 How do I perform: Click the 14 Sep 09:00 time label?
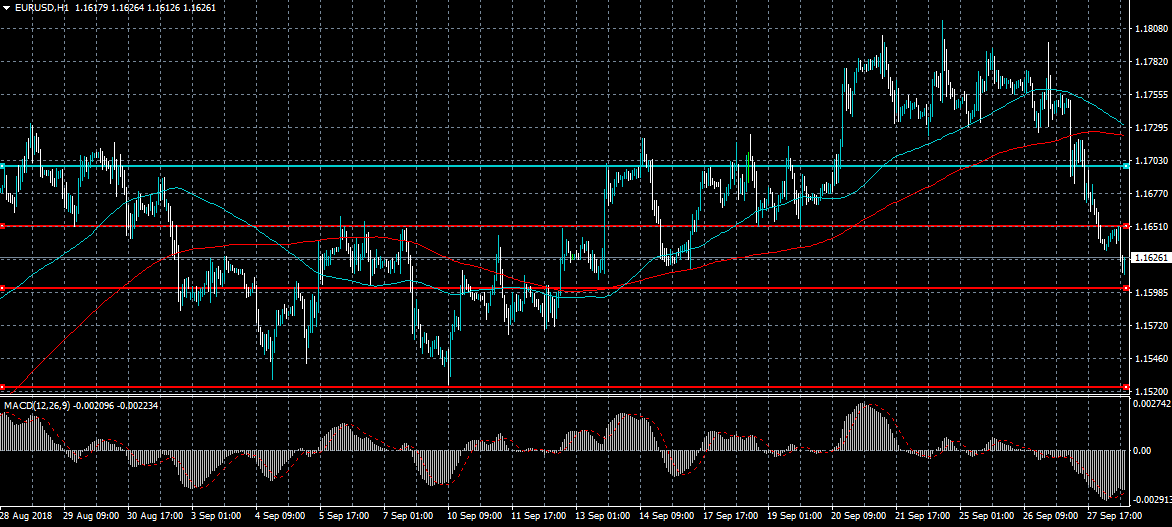[x=666, y=516]
